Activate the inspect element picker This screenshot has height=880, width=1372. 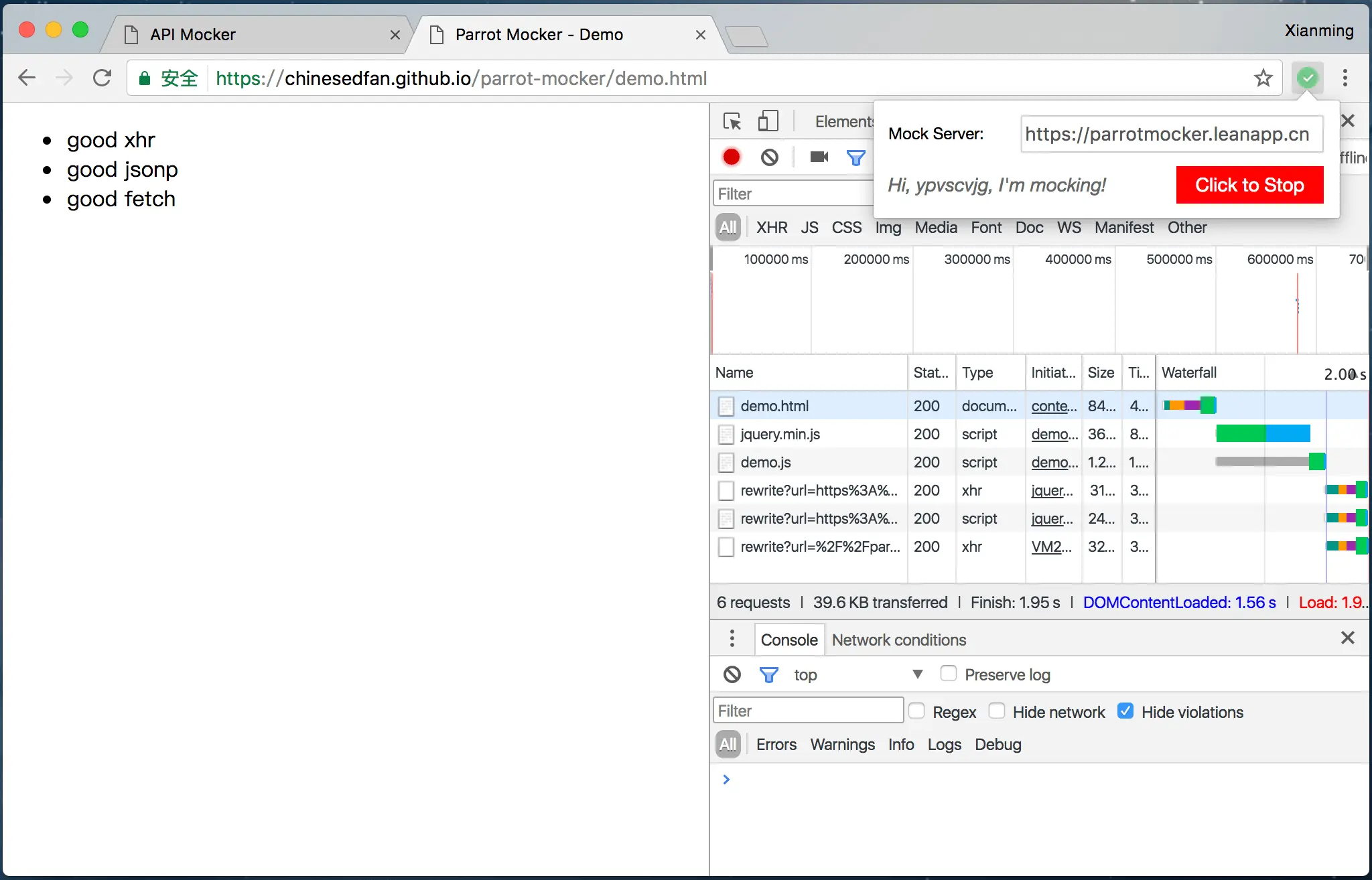point(732,121)
